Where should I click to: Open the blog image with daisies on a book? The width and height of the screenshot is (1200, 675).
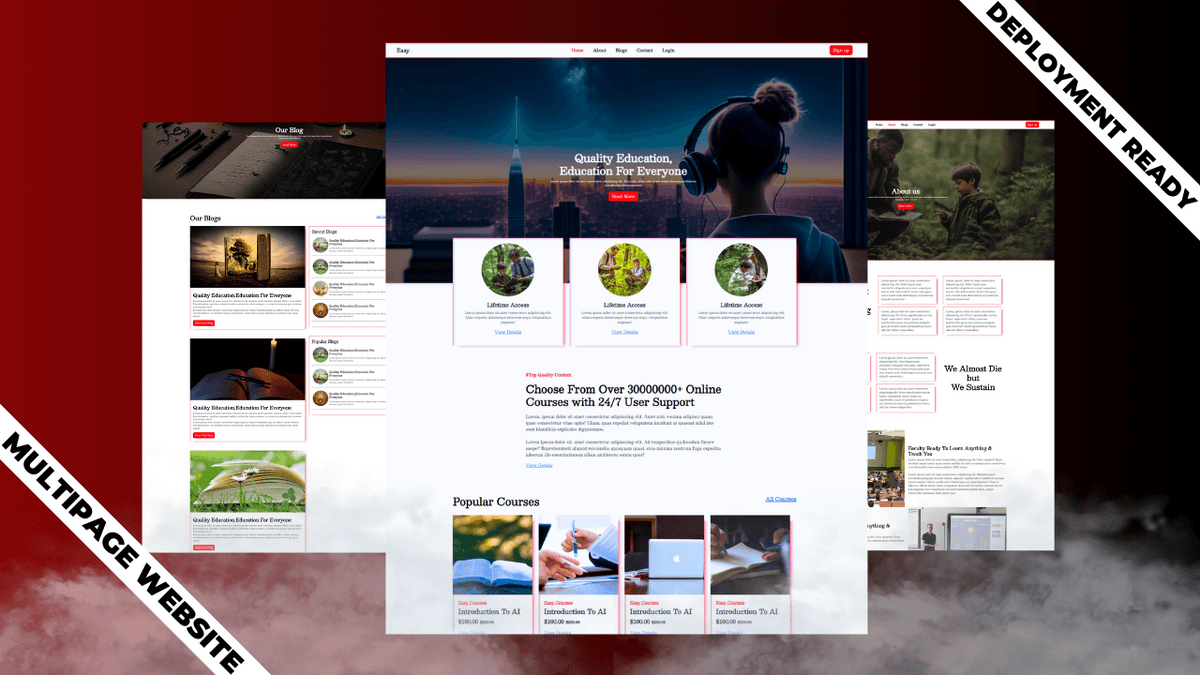247,481
